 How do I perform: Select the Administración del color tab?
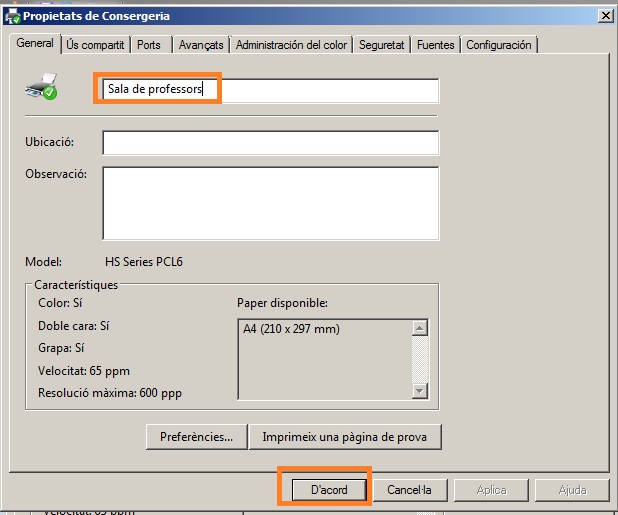(x=291, y=45)
